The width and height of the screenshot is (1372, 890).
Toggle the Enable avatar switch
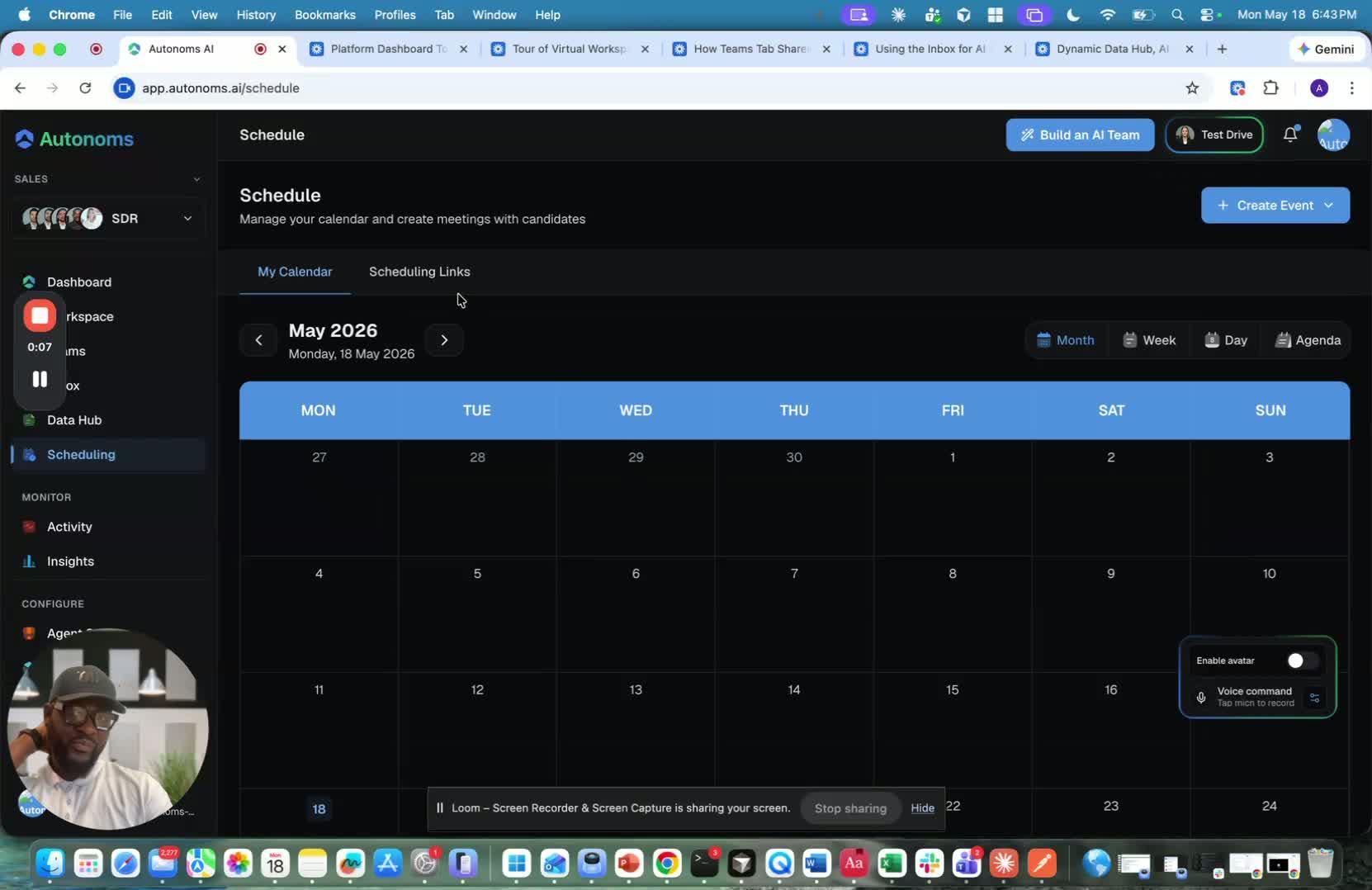(1302, 660)
